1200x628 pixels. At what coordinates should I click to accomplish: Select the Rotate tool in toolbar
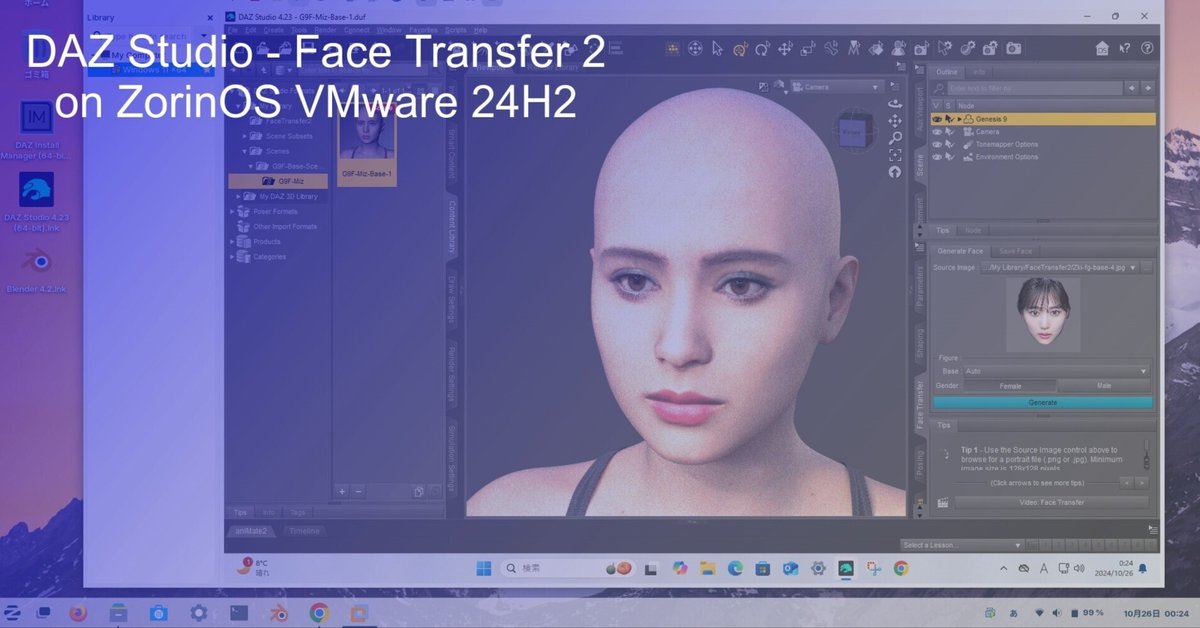[762, 48]
